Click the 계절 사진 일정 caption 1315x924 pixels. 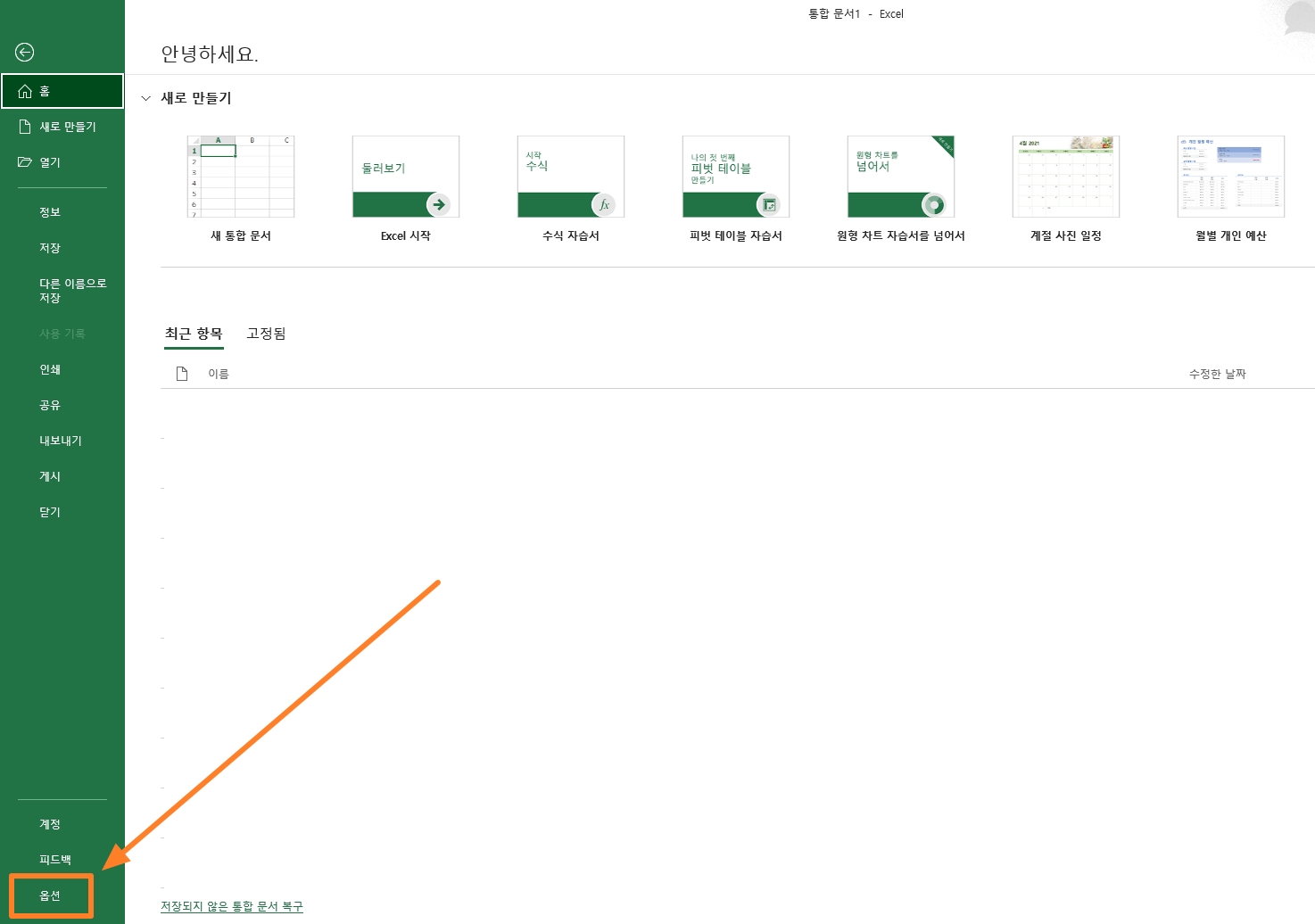[1066, 235]
